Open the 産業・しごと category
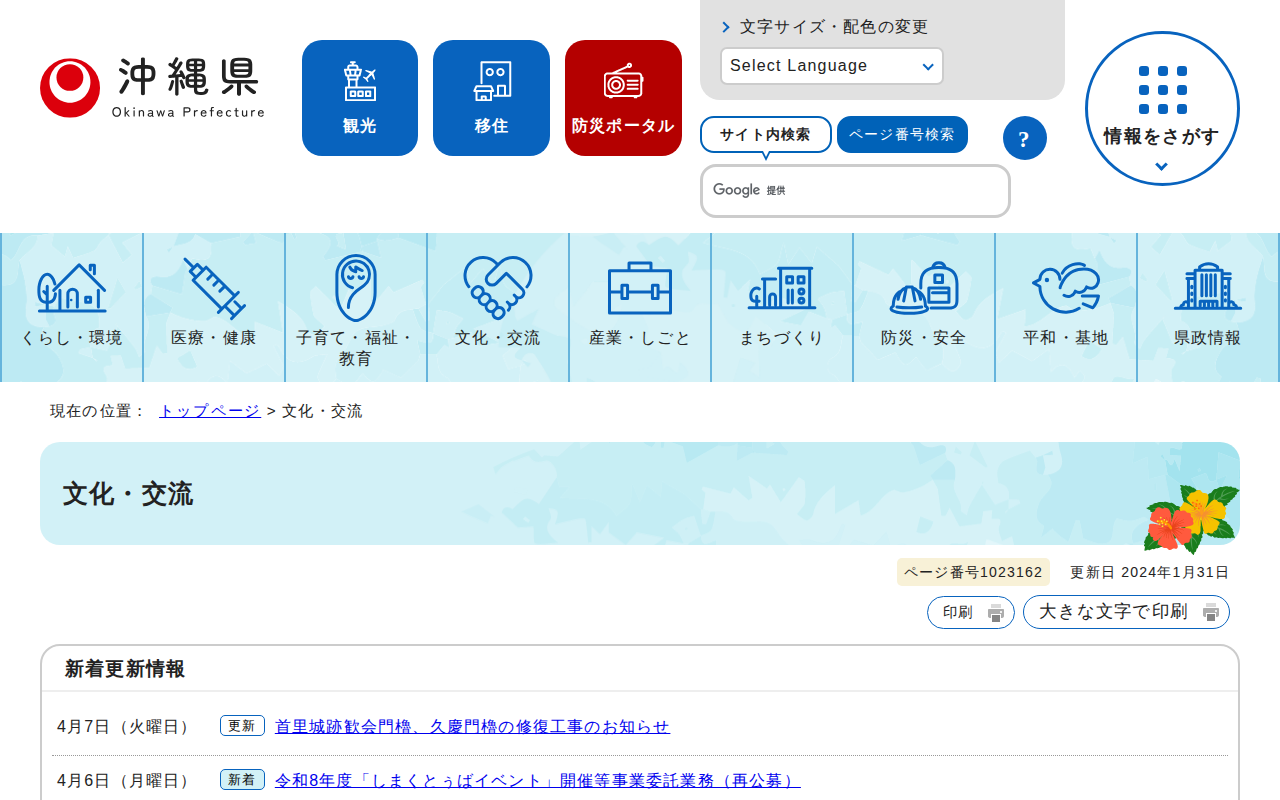Viewport: 1280px width, 800px height. pyautogui.click(x=640, y=307)
